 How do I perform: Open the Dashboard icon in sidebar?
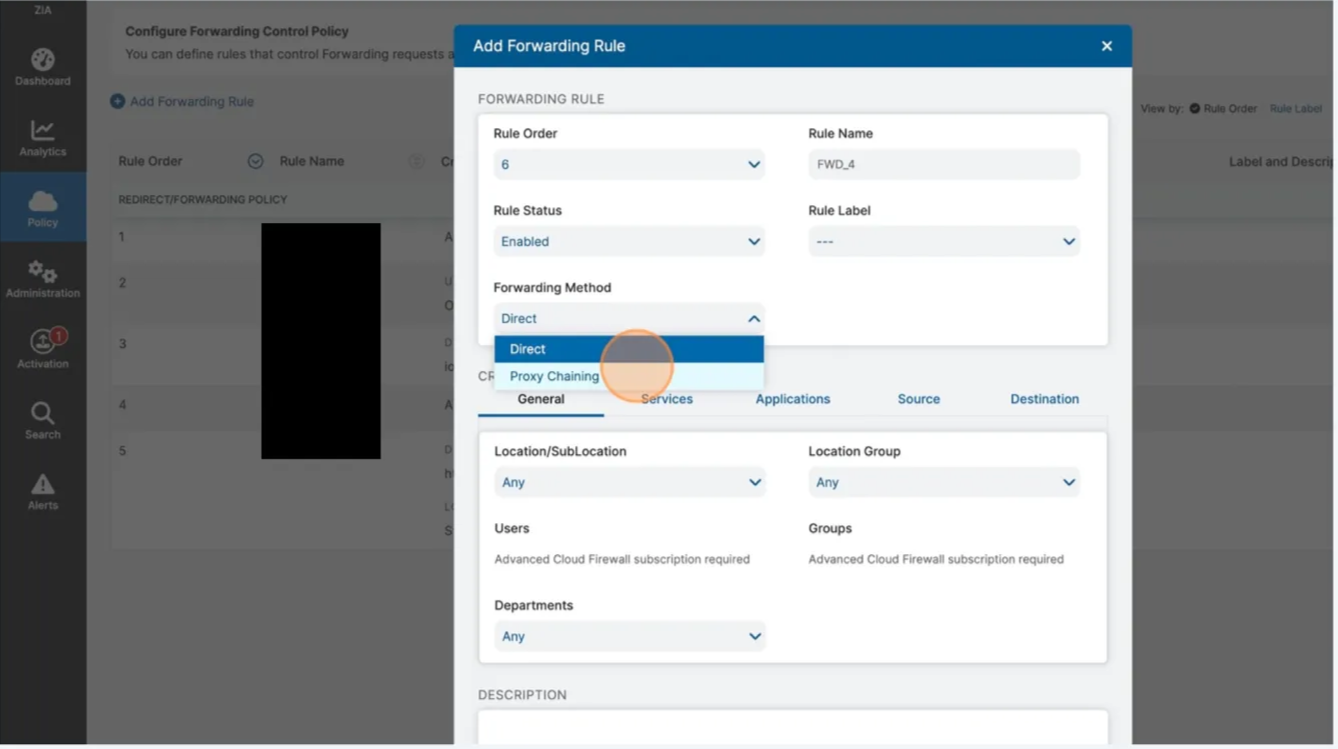42,59
